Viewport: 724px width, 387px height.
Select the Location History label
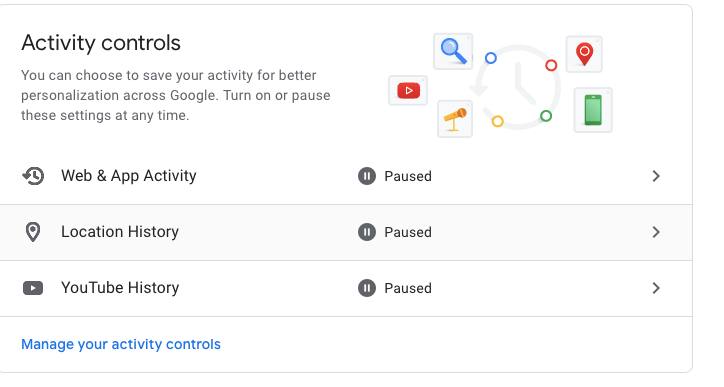click(120, 232)
